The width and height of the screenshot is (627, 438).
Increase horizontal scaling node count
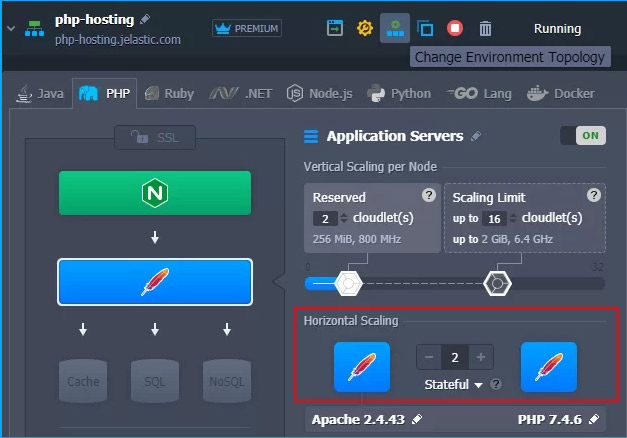click(x=481, y=357)
